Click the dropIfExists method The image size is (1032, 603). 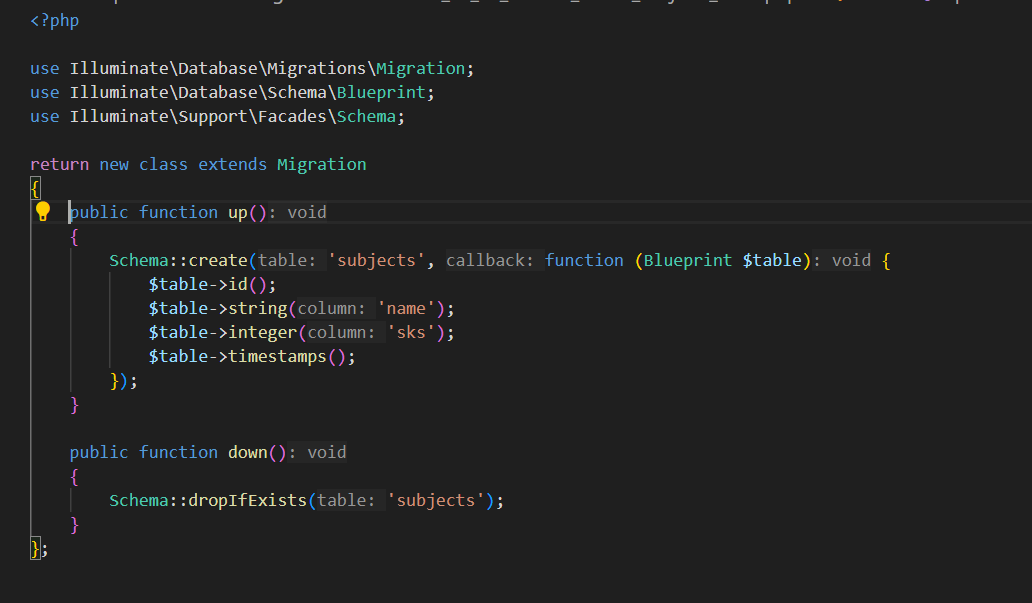[x=247, y=500]
